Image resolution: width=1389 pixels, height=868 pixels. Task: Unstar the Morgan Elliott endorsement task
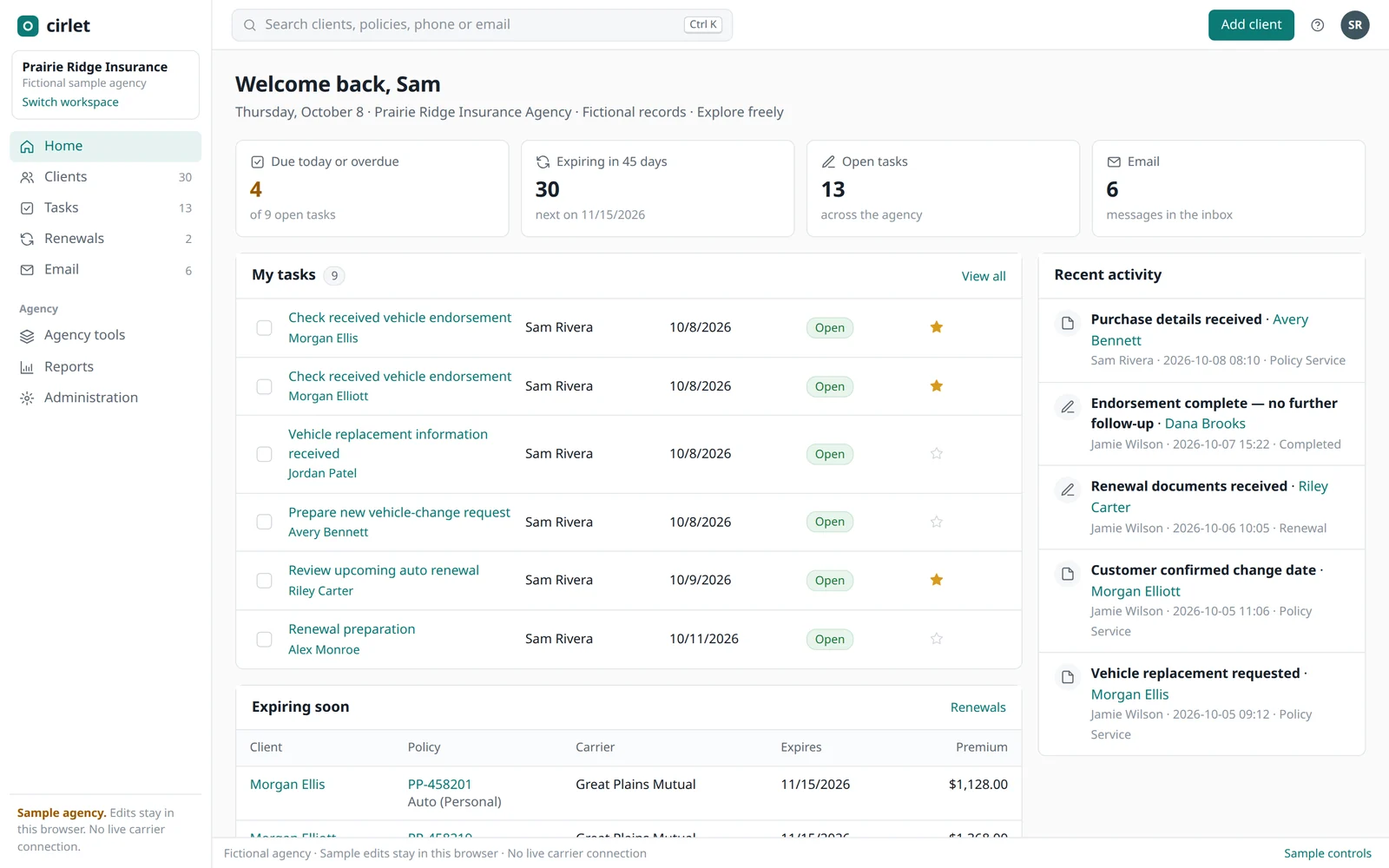tap(936, 386)
